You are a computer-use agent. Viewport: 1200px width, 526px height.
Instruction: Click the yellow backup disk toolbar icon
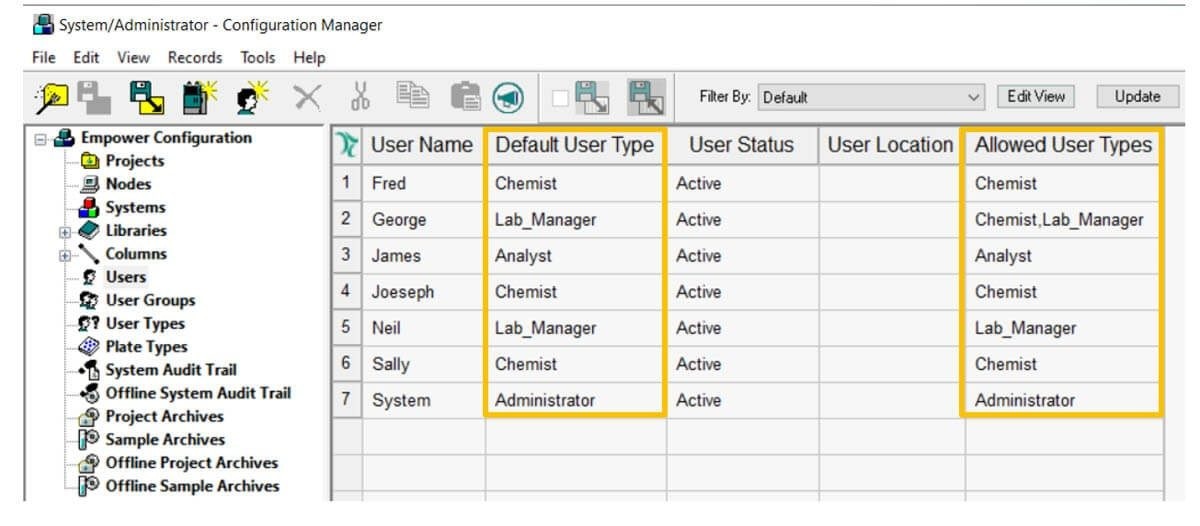(x=147, y=97)
